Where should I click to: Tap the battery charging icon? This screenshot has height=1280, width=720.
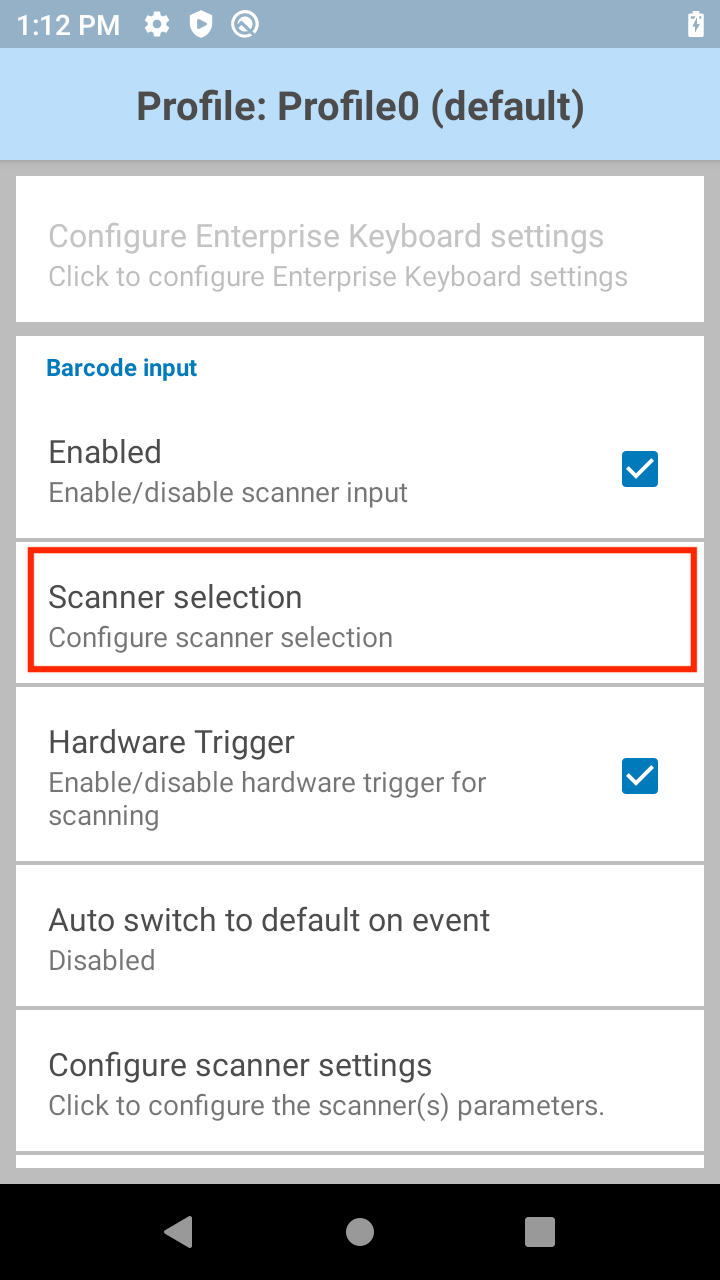pyautogui.click(x=696, y=24)
